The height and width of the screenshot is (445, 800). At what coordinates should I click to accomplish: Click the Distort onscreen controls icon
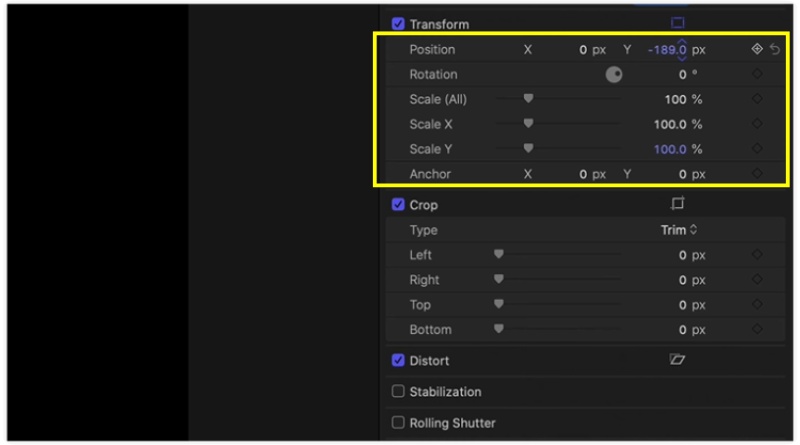click(x=677, y=360)
